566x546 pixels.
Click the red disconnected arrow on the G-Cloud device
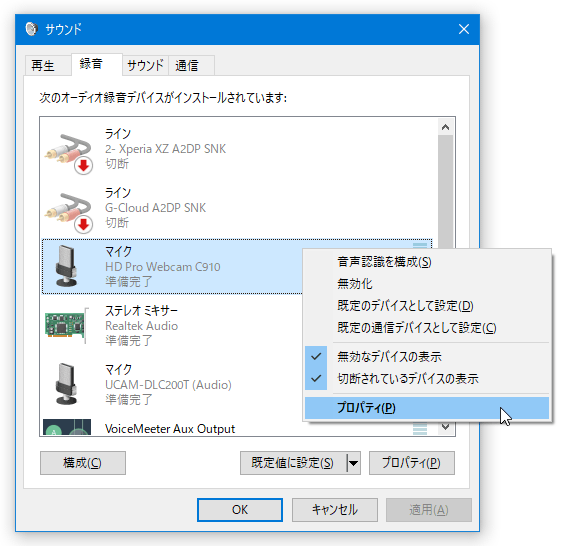tap(84, 224)
